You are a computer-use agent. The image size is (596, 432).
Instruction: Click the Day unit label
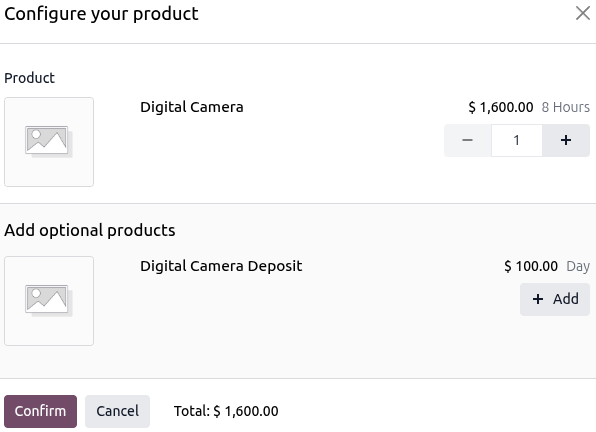point(578,266)
